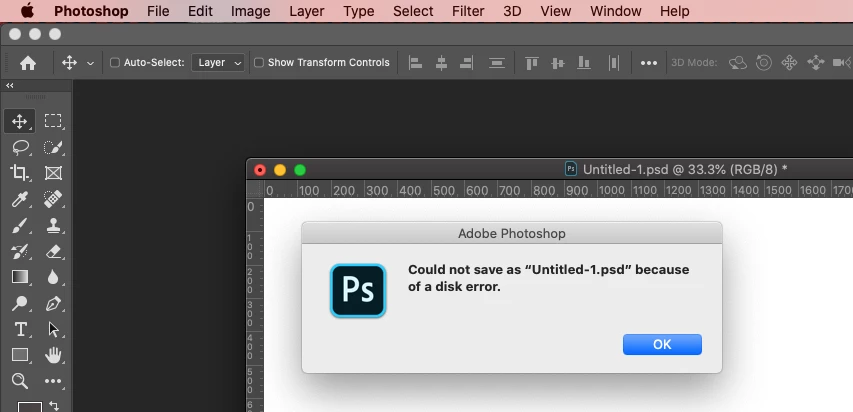Image resolution: width=853 pixels, height=412 pixels.
Task: Select the Hand tool
Action: (53, 355)
